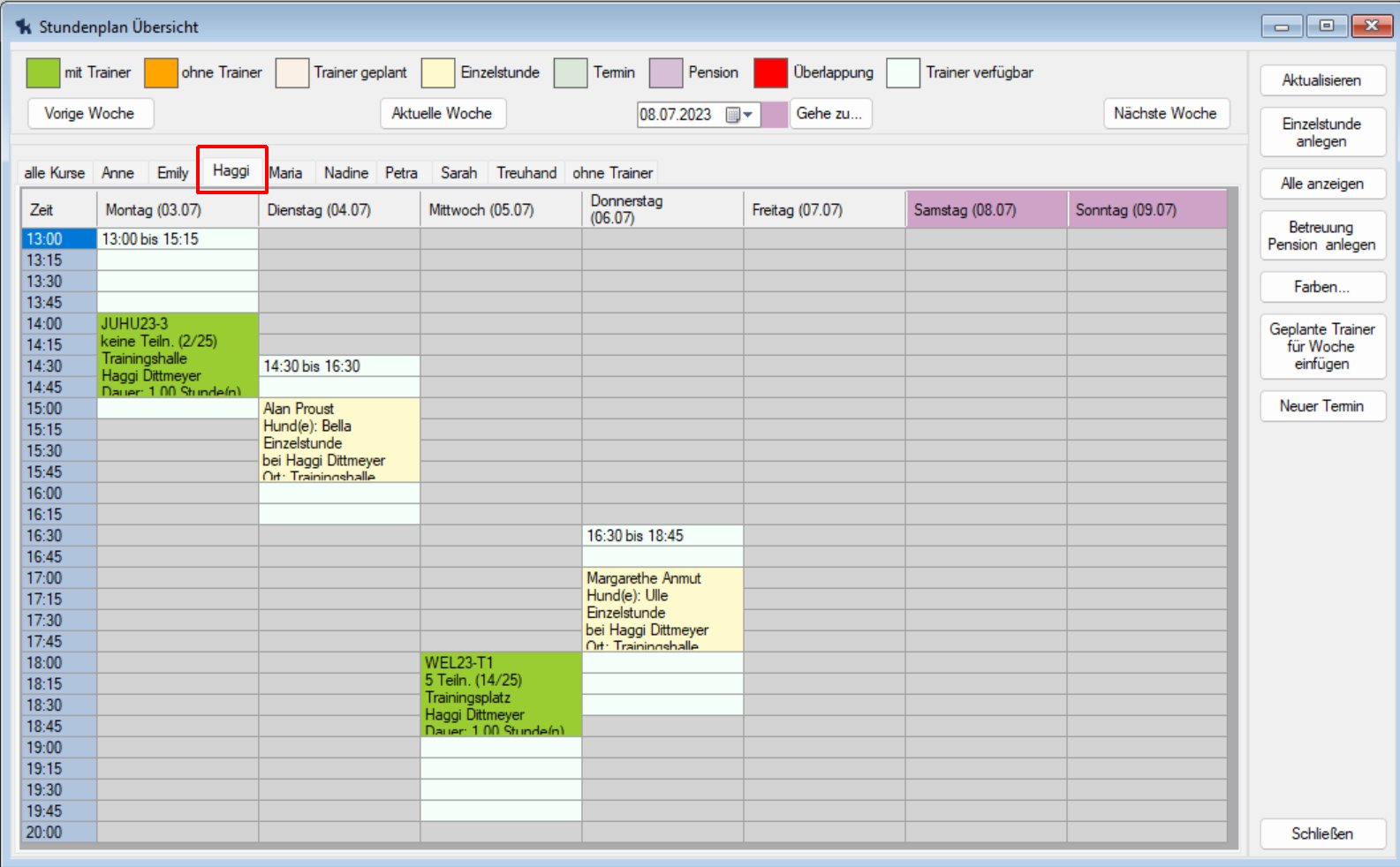Click the green 'mit Trainer' color swatch
Screen dimensions: 1400x867
click(42, 73)
